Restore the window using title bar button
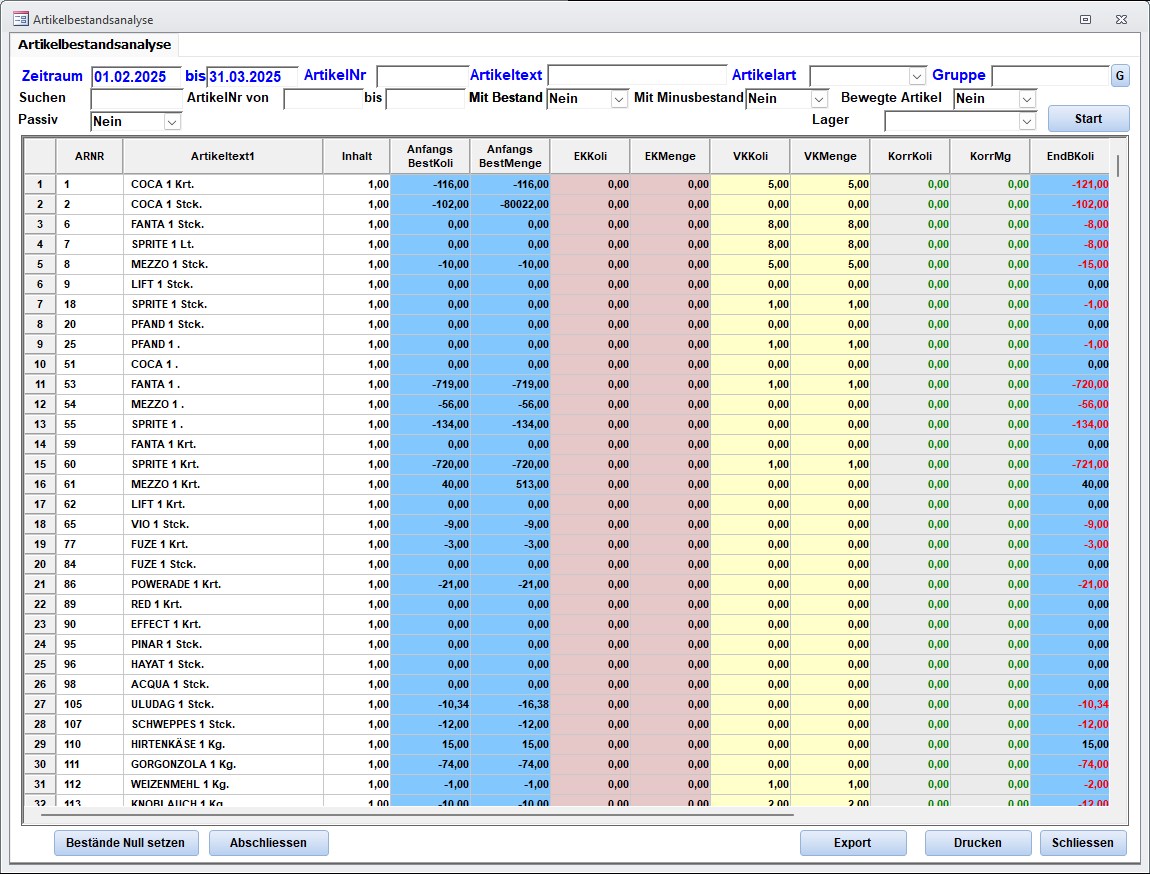Image resolution: width=1150 pixels, height=874 pixels. click(1085, 19)
